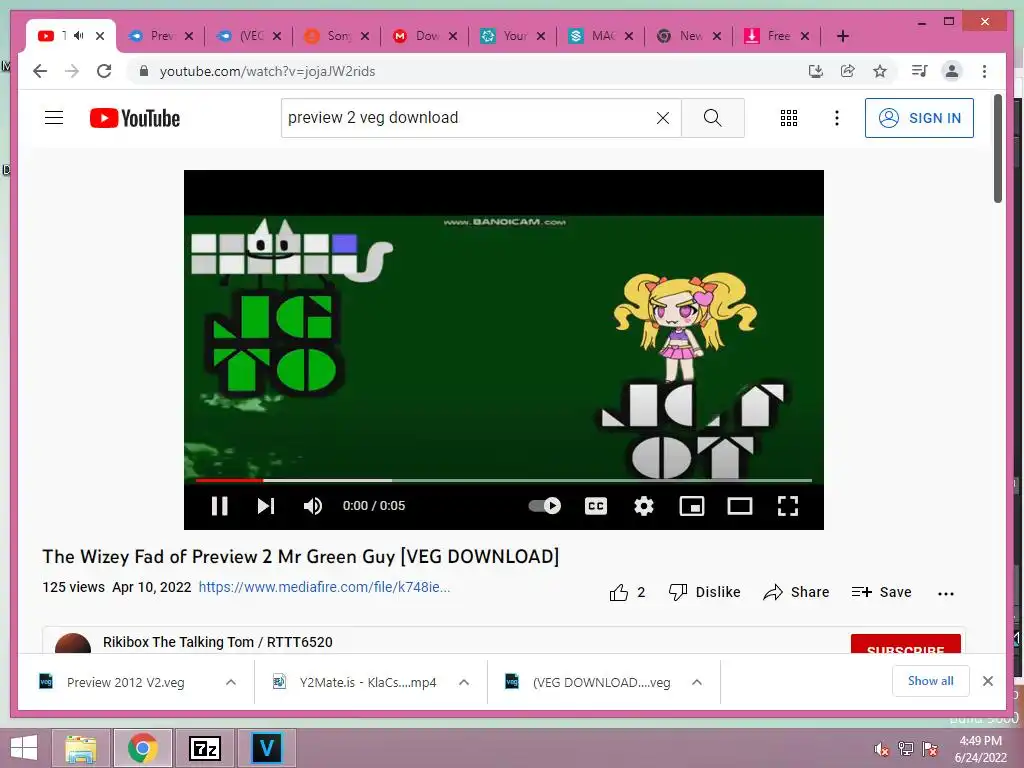Image resolution: width=1024 pixels, height=768 pixels.
Task: Go to YouTube home via logo
Action: point(135,118)
